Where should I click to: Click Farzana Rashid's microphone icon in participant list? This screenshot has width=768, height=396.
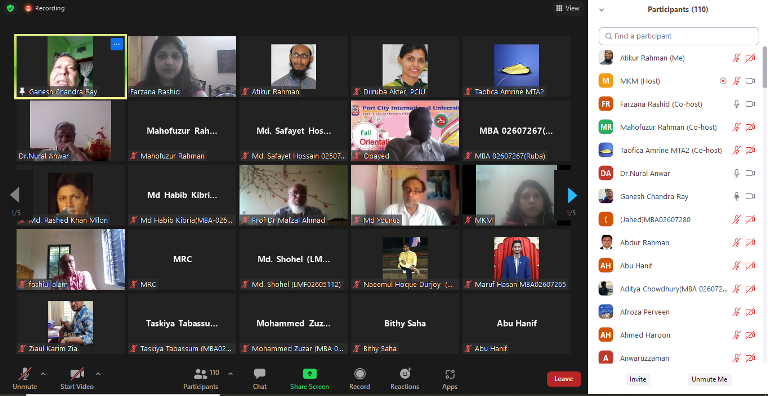[x=736, y=104]
